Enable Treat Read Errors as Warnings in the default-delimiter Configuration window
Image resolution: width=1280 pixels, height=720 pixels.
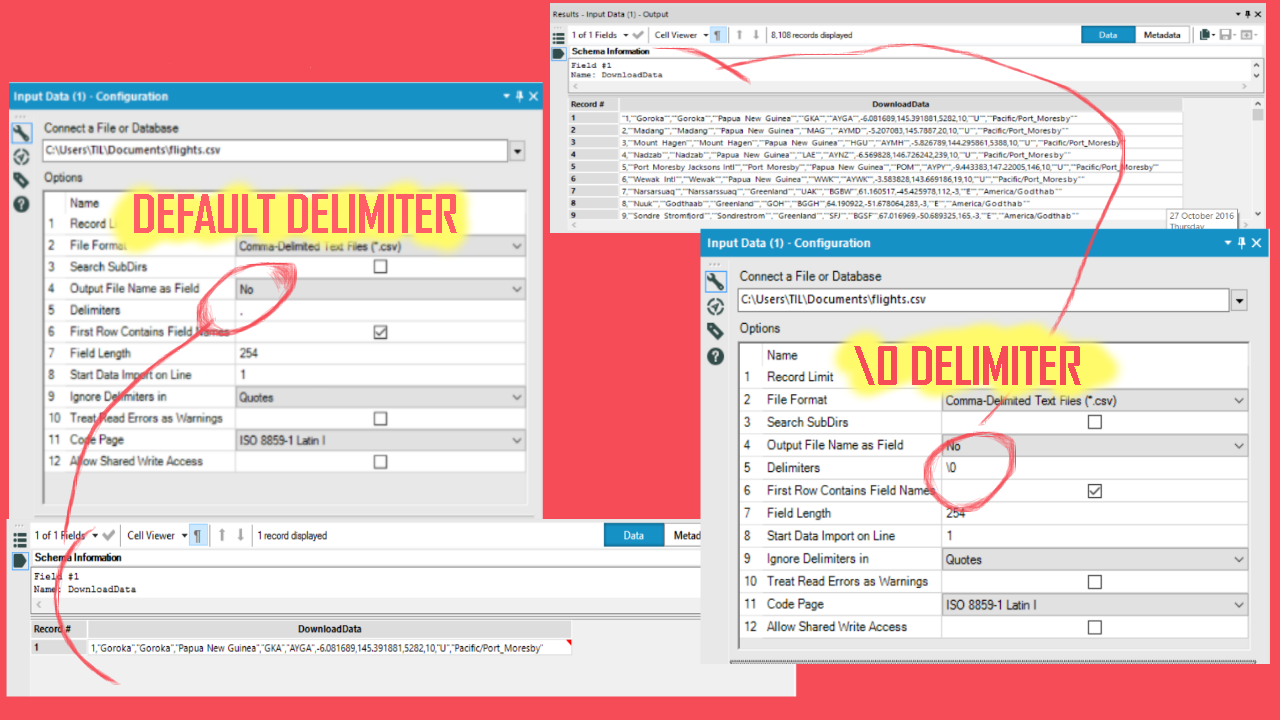pyautogui.click(x=380, y=418)
